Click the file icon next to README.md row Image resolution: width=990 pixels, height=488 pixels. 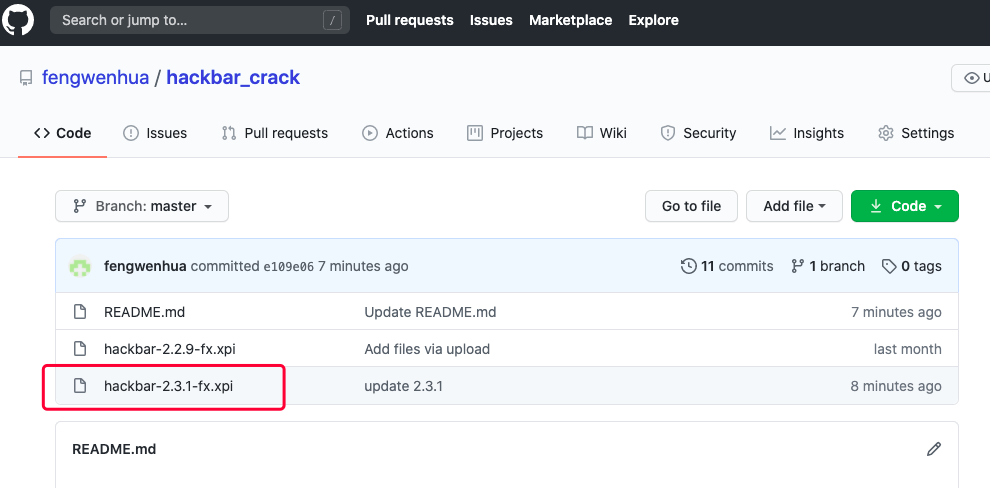pos(80,312)
